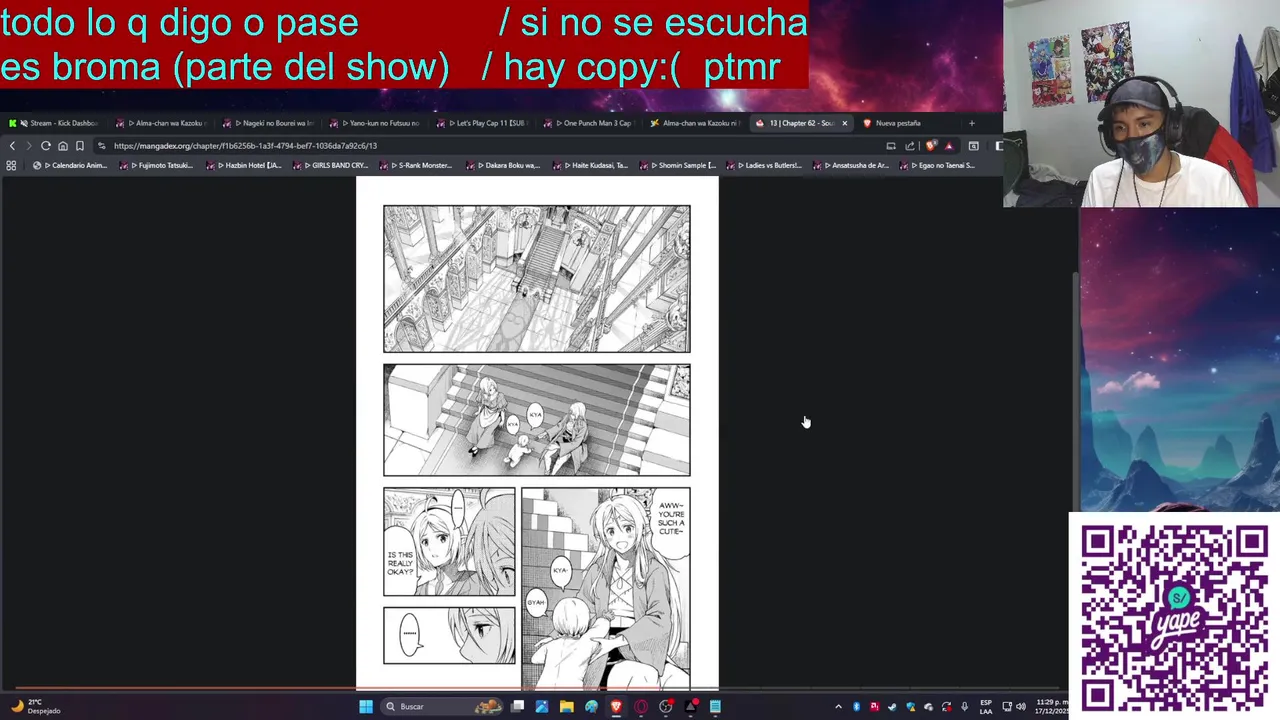Image resolution: width=1280 pixels, height=720 pixels.
Task: Switch to Nageki no Bourei tab
Action: tap(268, 123)
